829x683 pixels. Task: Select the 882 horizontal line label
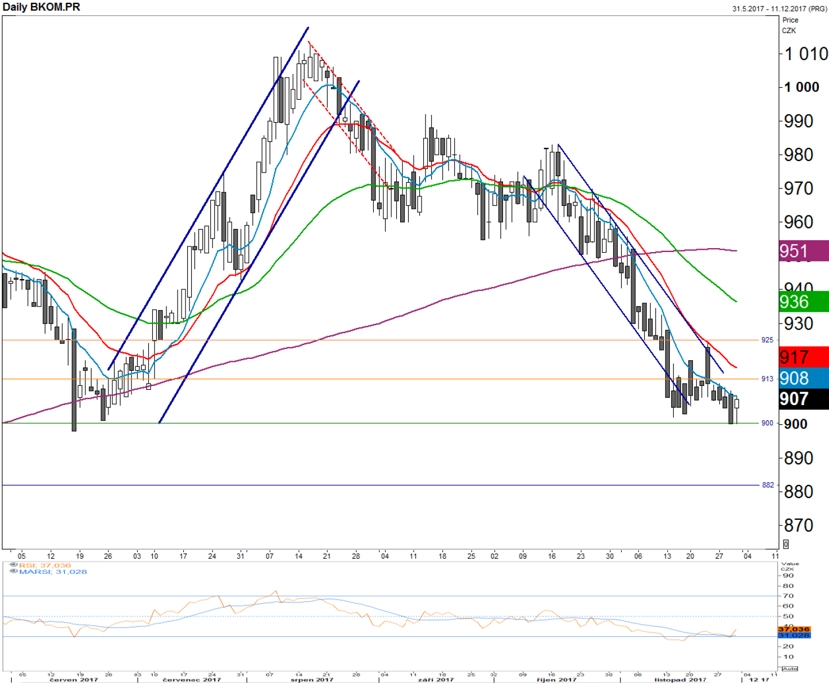[x=767, y=485]
